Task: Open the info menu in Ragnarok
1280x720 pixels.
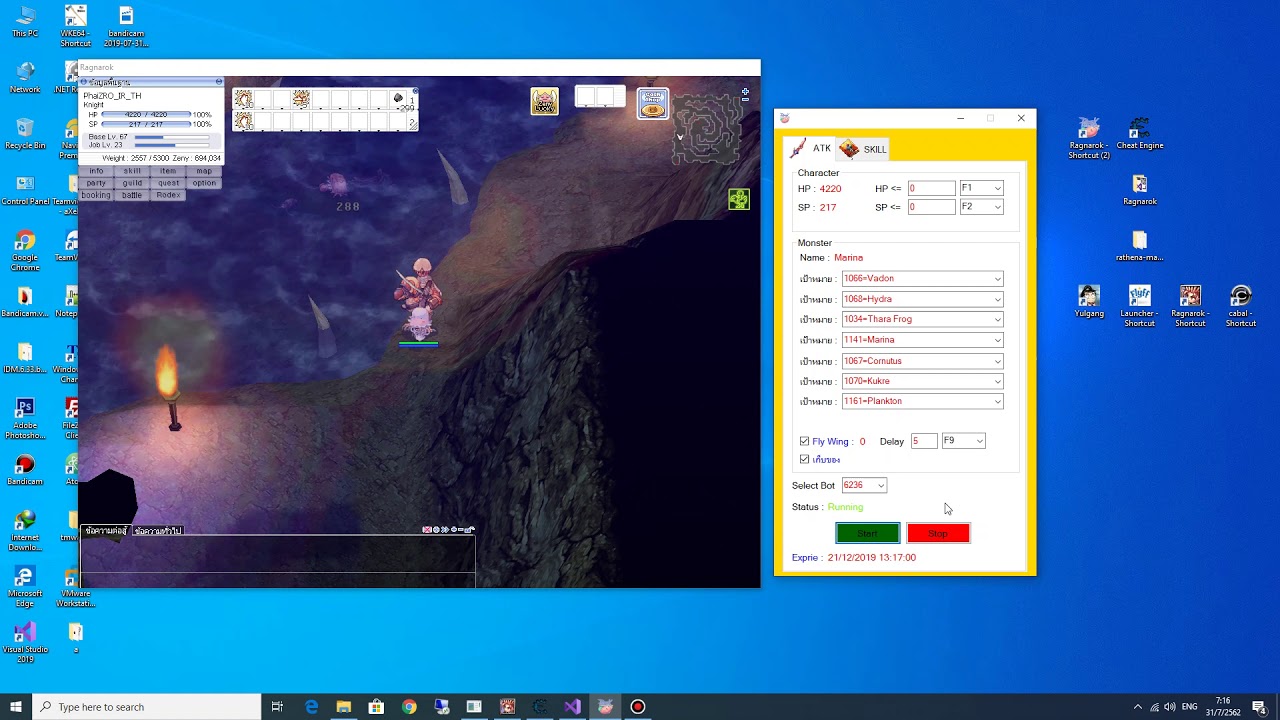Action: coord(96,171)
